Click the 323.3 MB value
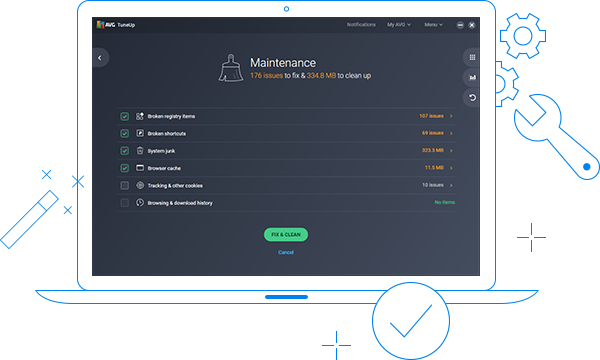This screenshot has width=600, height=360. pos(433,150)
